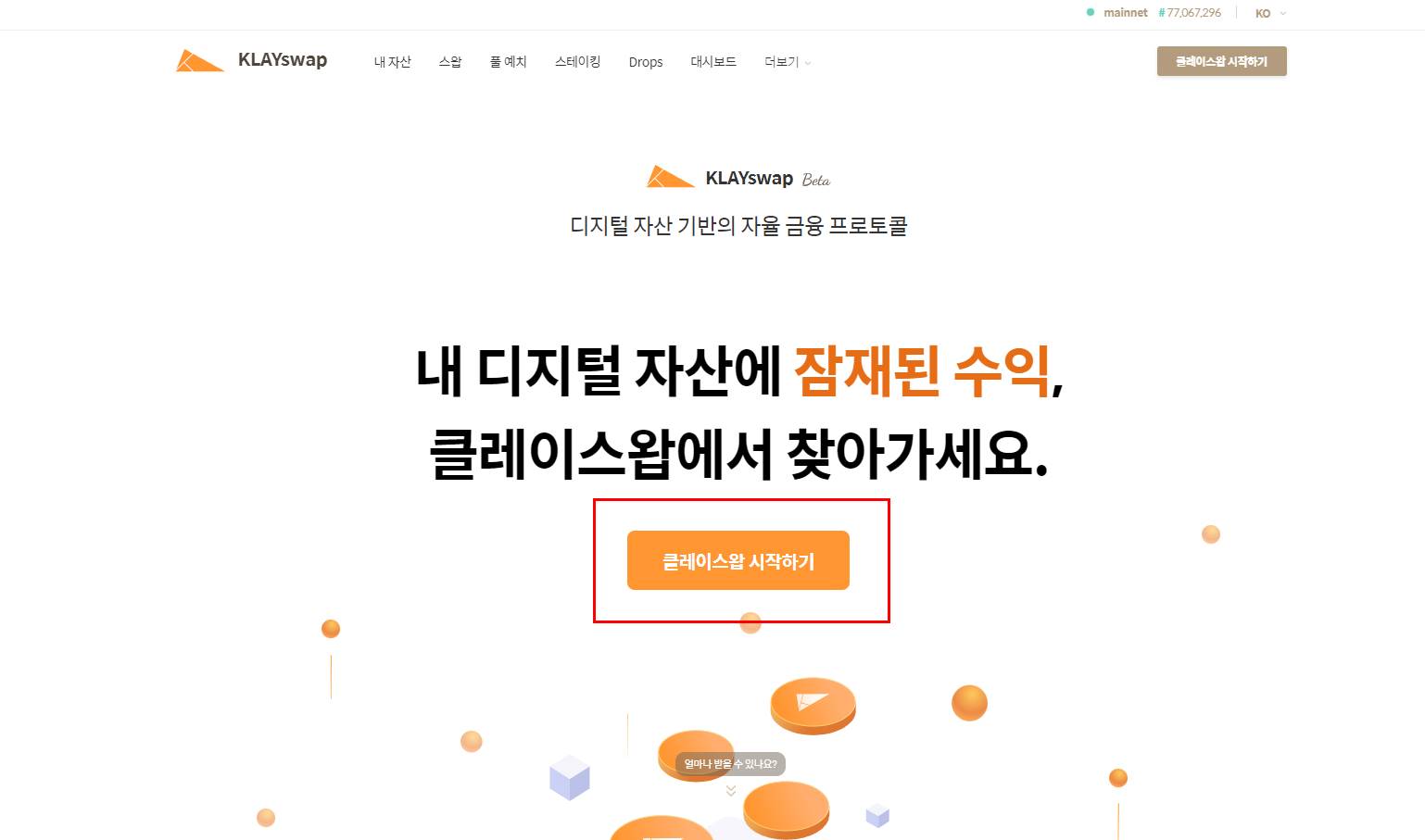The image size is (1425, 840).
Task: Open the 풀 예치 tab
Action: pos(508,62)
